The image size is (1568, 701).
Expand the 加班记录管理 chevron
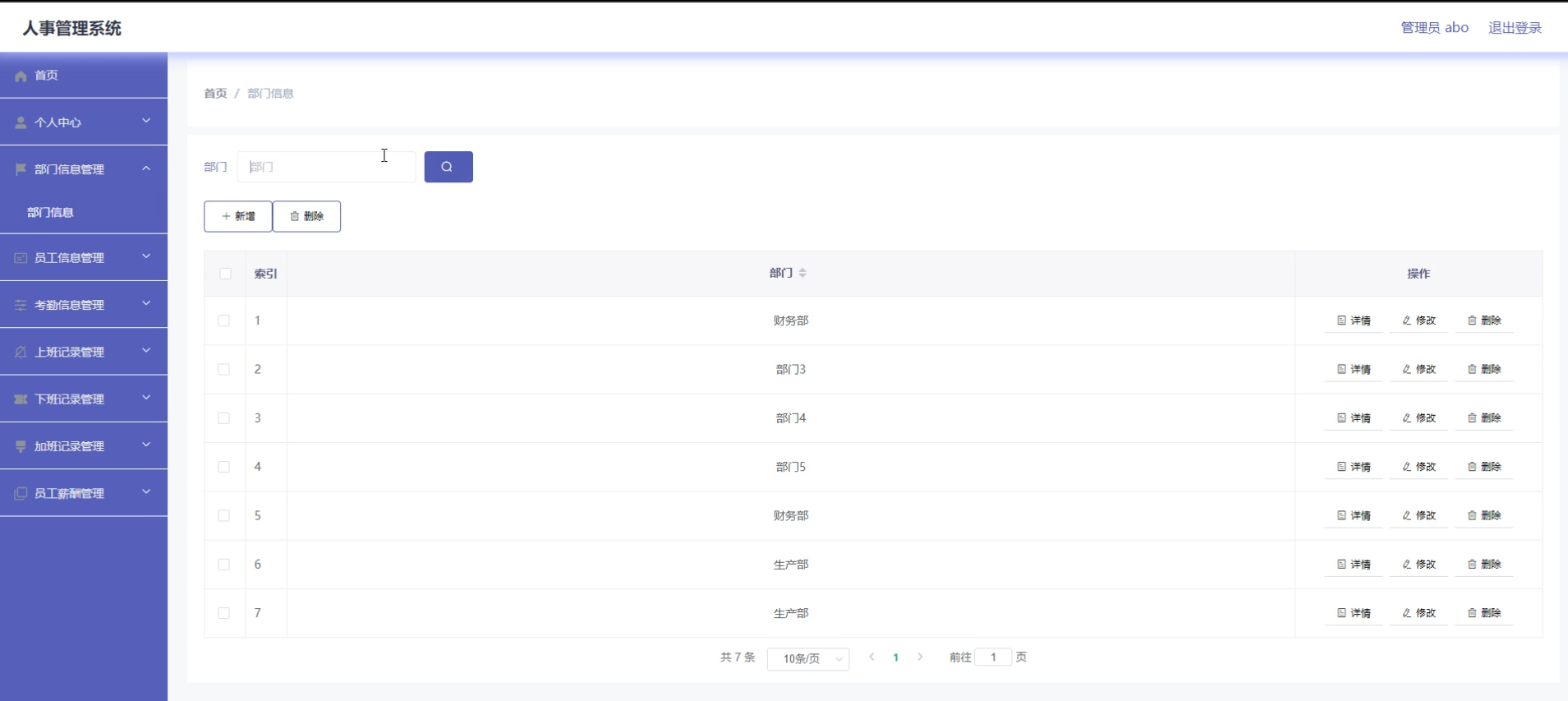click(146, 445)
